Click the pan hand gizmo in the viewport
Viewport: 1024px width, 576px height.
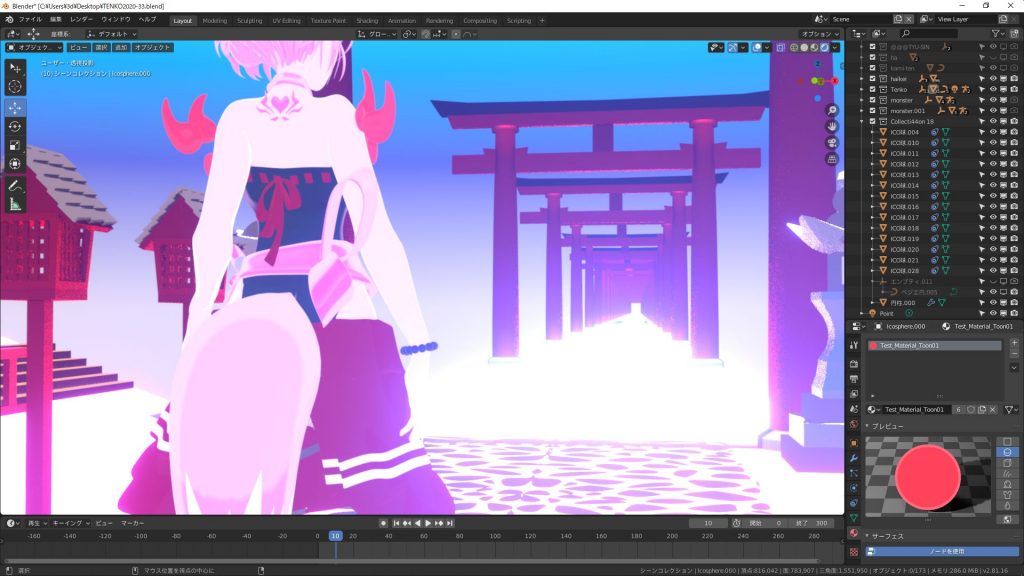(831, 126)
